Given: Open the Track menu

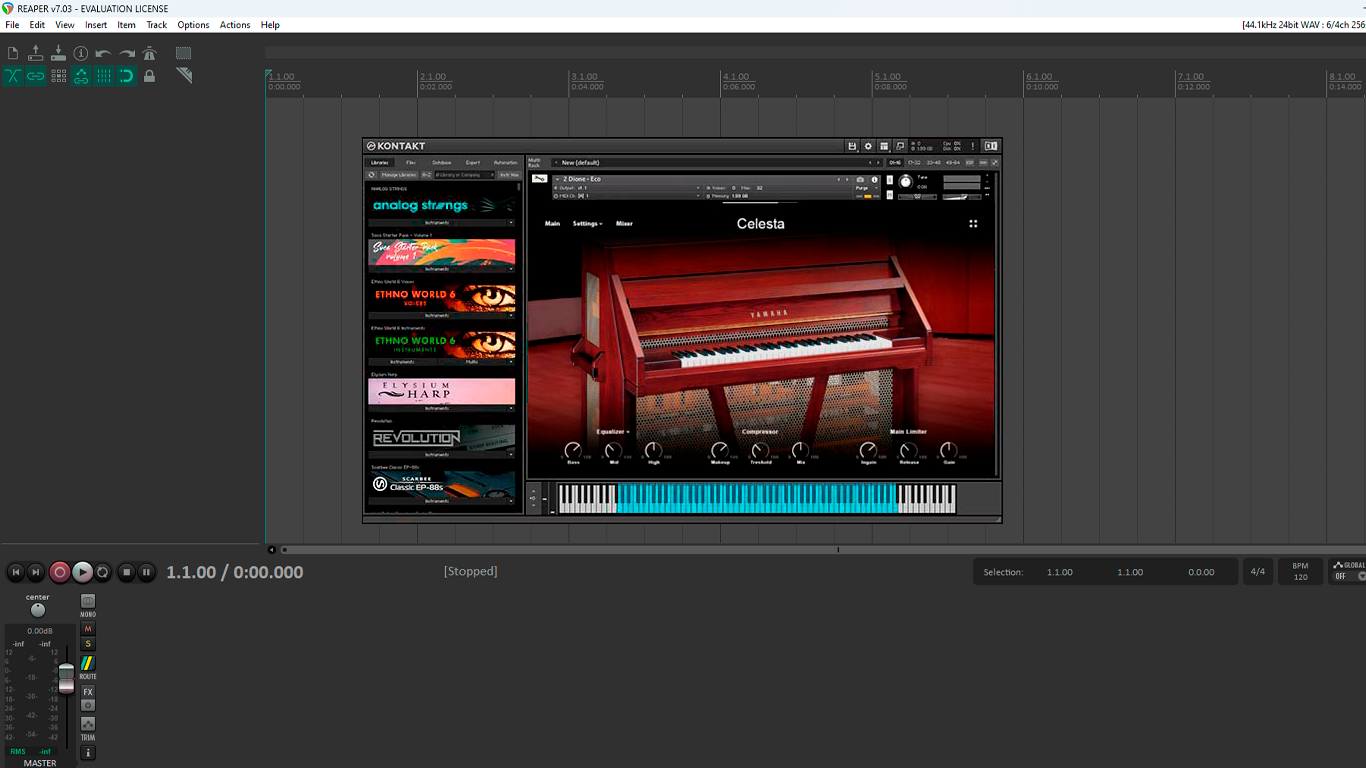Looking at the screenshot, I should (157, 25).
